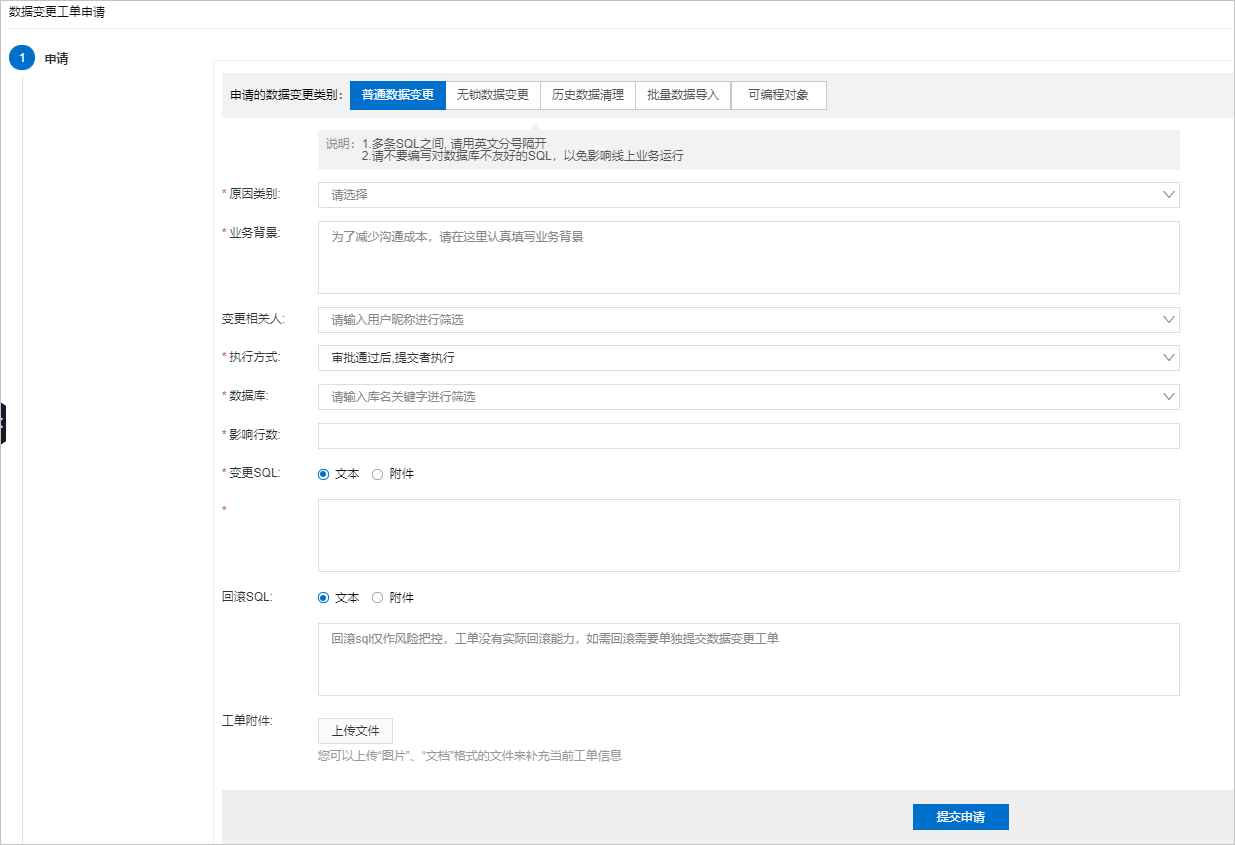Click the note about database-unfriendly SQL

point(522,156)
